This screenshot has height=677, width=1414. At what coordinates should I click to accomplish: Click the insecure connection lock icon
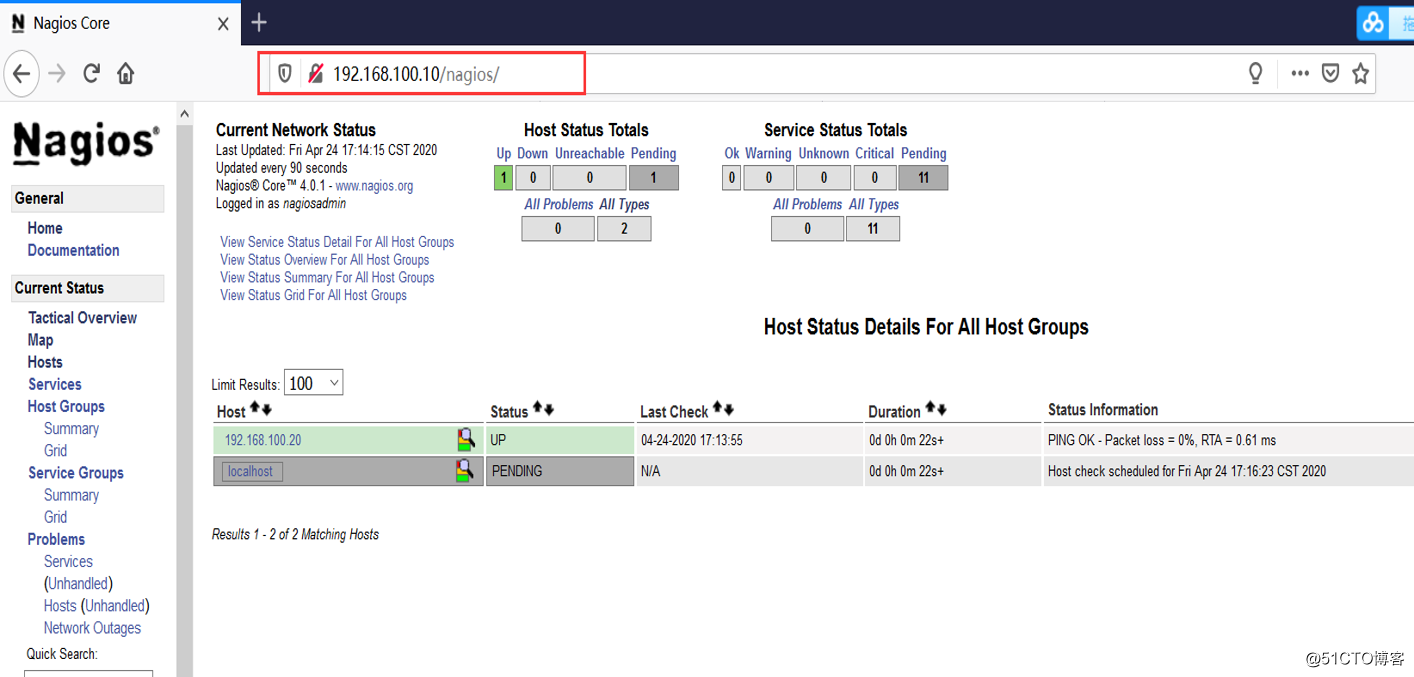point(315,73)
